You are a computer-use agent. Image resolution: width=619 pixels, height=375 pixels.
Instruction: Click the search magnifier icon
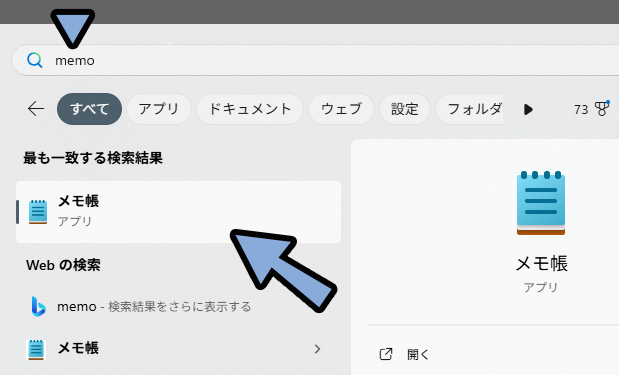point(35,60)
